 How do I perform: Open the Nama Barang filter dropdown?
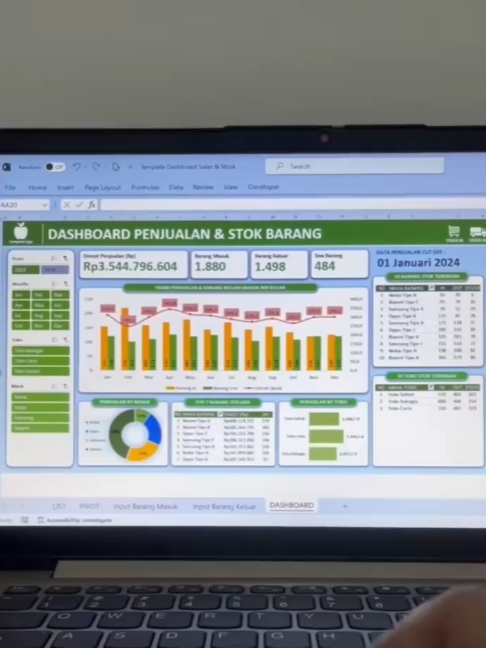click(x=431, y=288)
